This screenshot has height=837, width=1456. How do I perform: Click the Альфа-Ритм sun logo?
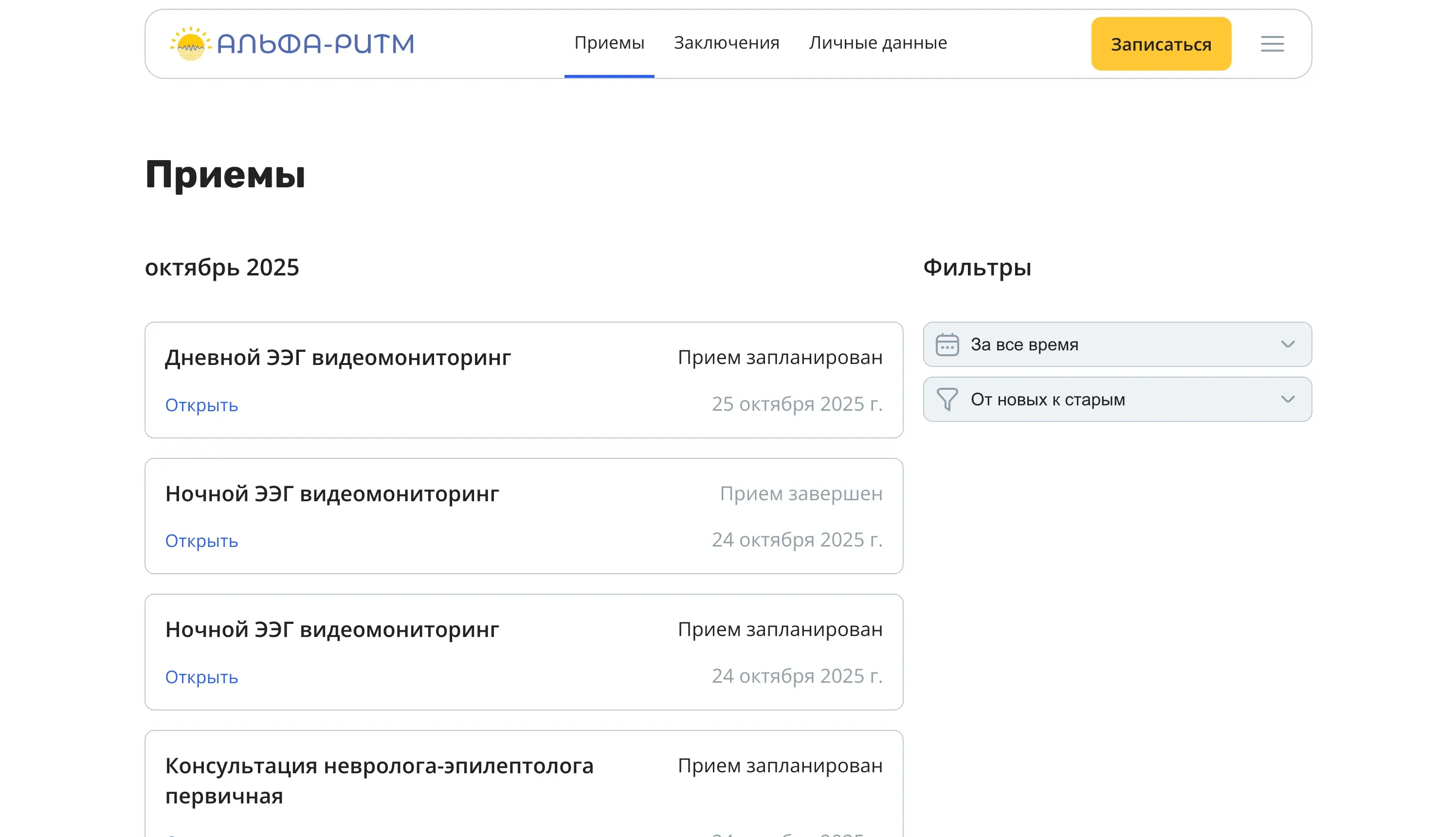(191, 44)
